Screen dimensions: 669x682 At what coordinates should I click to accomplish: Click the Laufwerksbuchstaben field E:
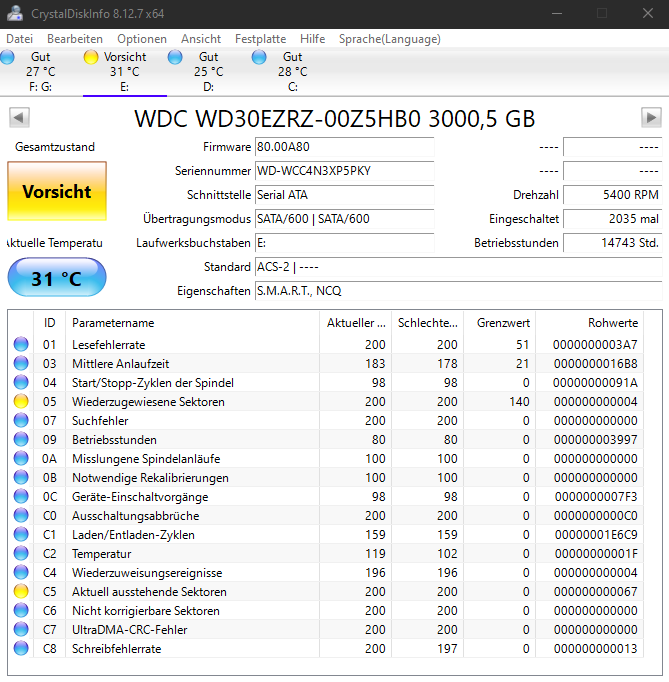[x=345, y=243]
